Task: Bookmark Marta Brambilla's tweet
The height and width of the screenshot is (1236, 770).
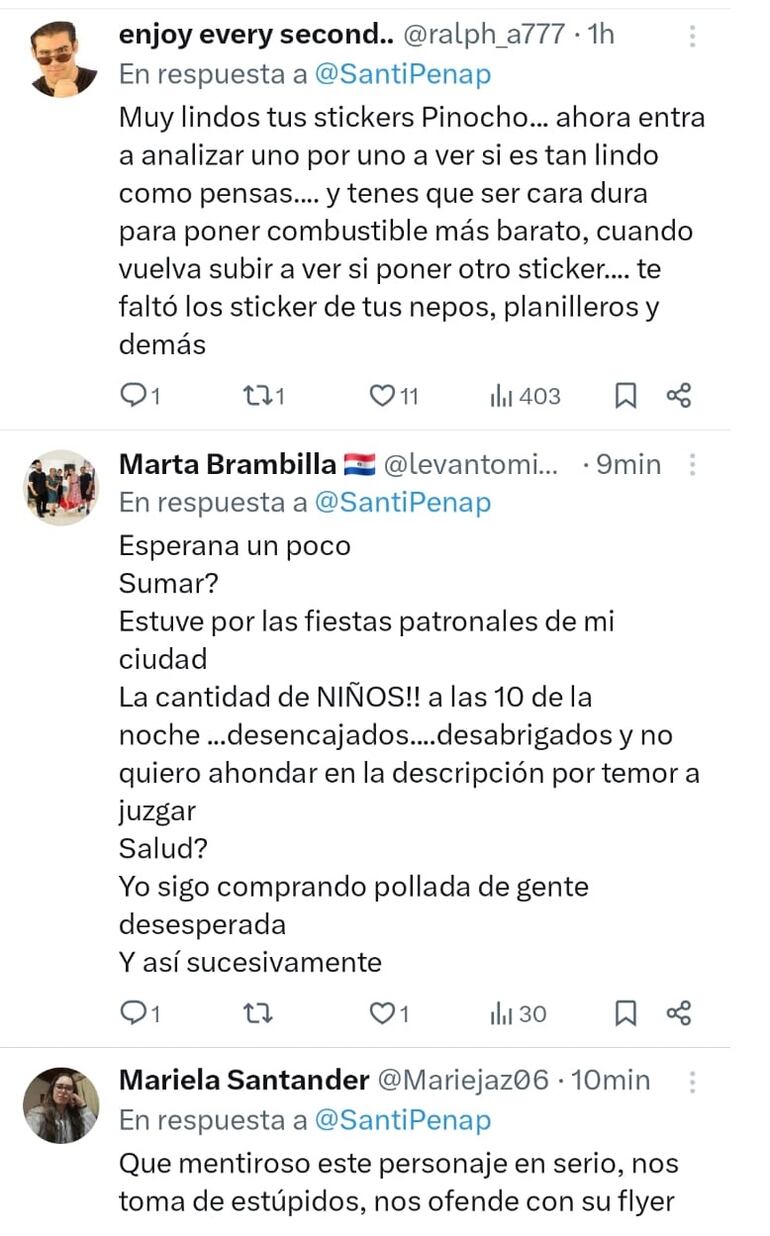Action: click(x=625, y=1014)
